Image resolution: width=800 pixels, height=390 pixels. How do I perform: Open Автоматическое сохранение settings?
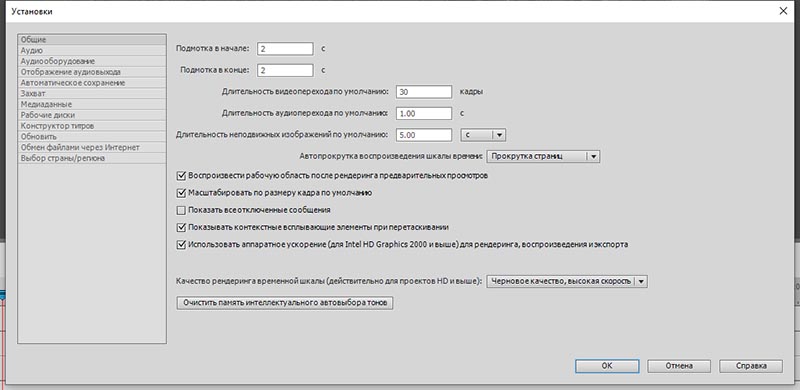pyautogui.click(x=92, y=83)
